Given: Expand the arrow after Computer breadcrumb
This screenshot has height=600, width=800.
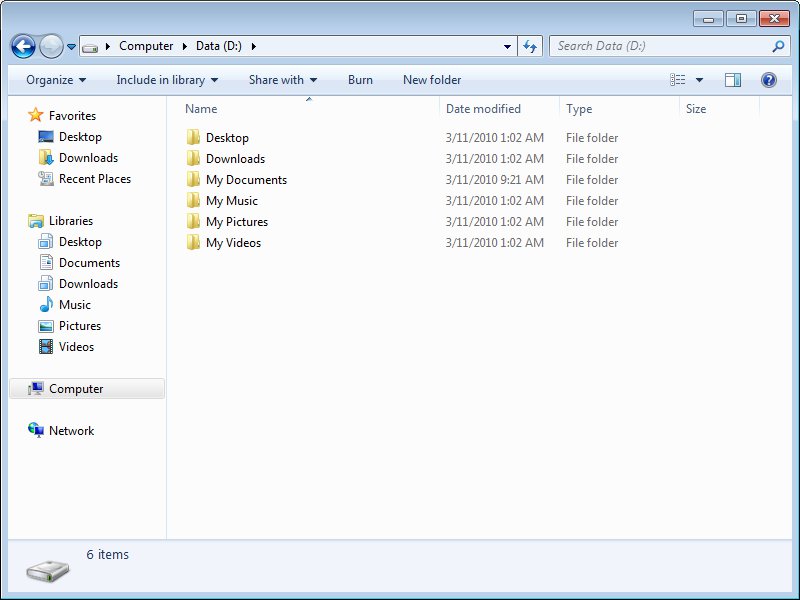Looking at the screenshot, I should [x=185, y=46].
